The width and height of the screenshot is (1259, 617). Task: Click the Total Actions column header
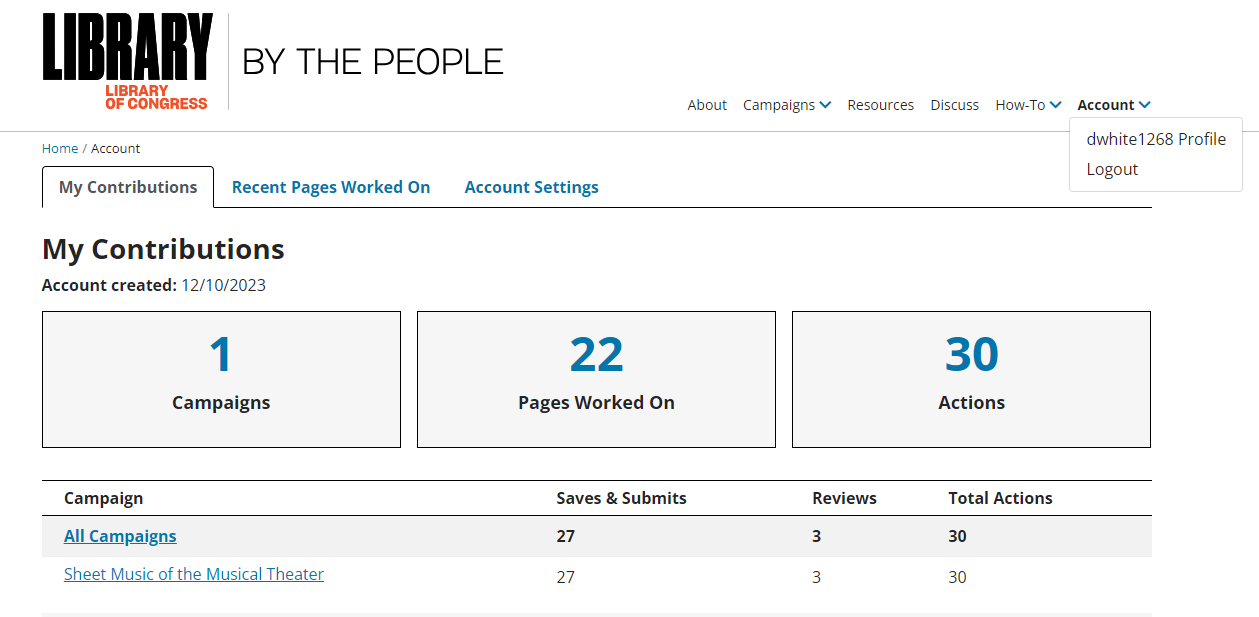coord(1000,498)
